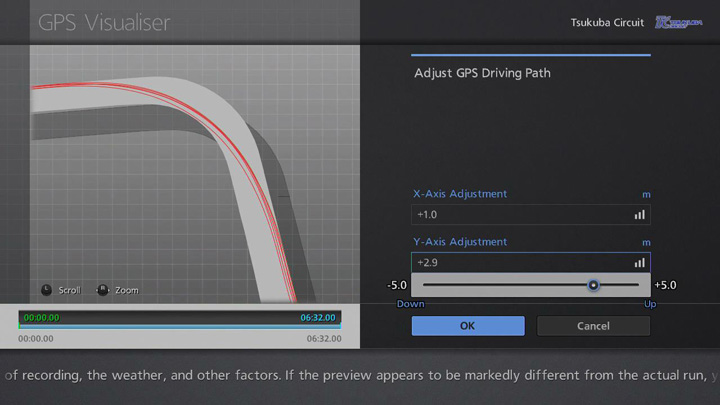Viewport: 720px width, 405px height.
Task: Select the X-Axis Adjustment value field
Action: [x=520, y=214]
